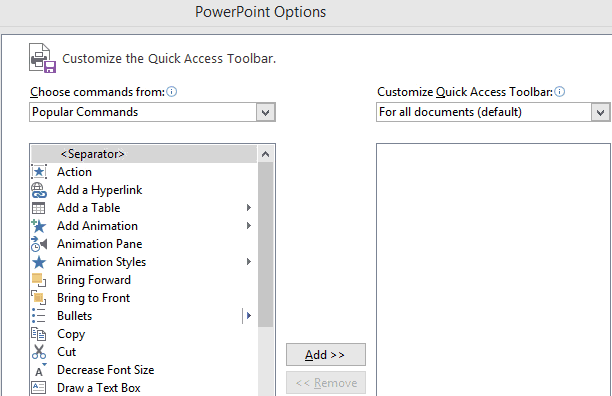Screen dimensions: 612x396
Task: Select the Add Animation star icon
Action: 39,226
